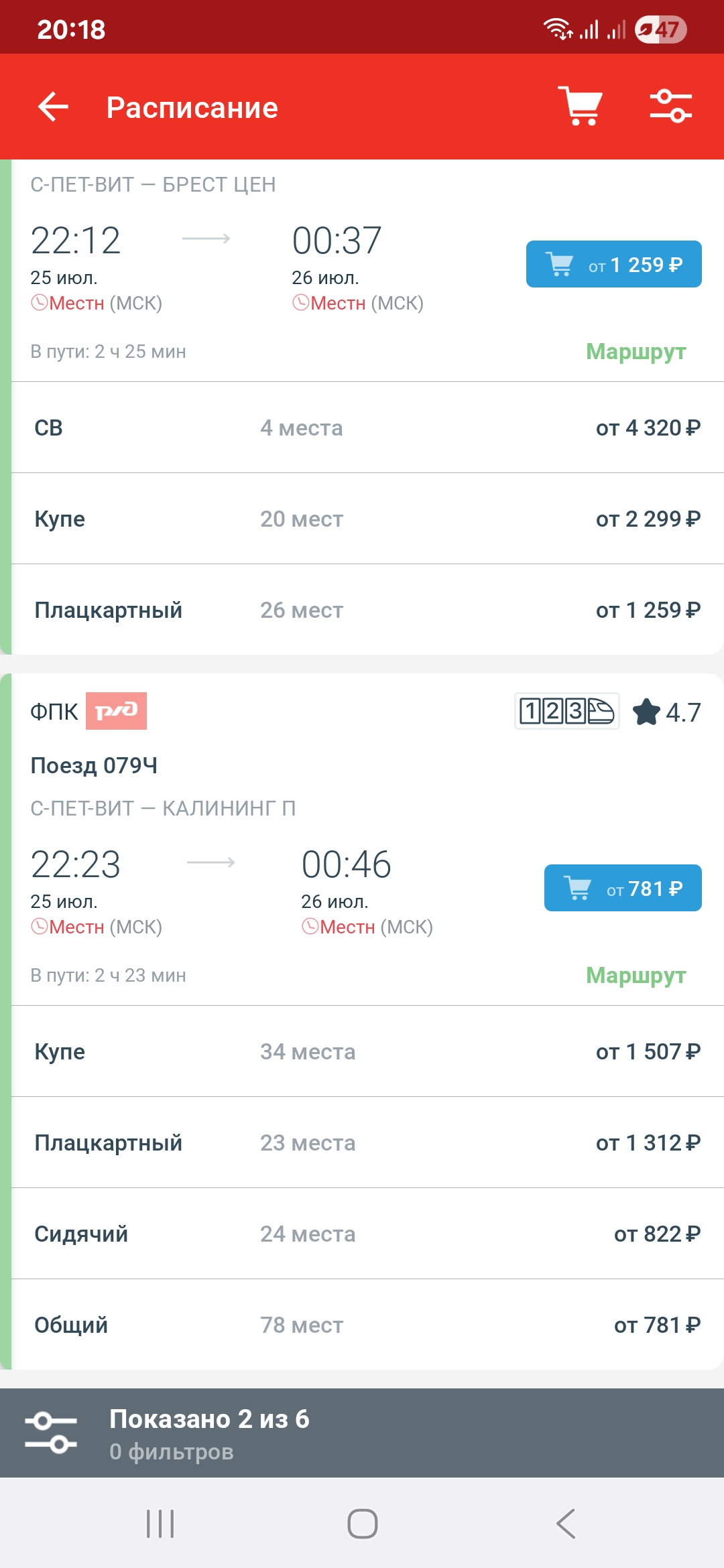Screen dimensions: 724x1568
Task: Open the shopping cart icon in header
Action: coord(581,106)
